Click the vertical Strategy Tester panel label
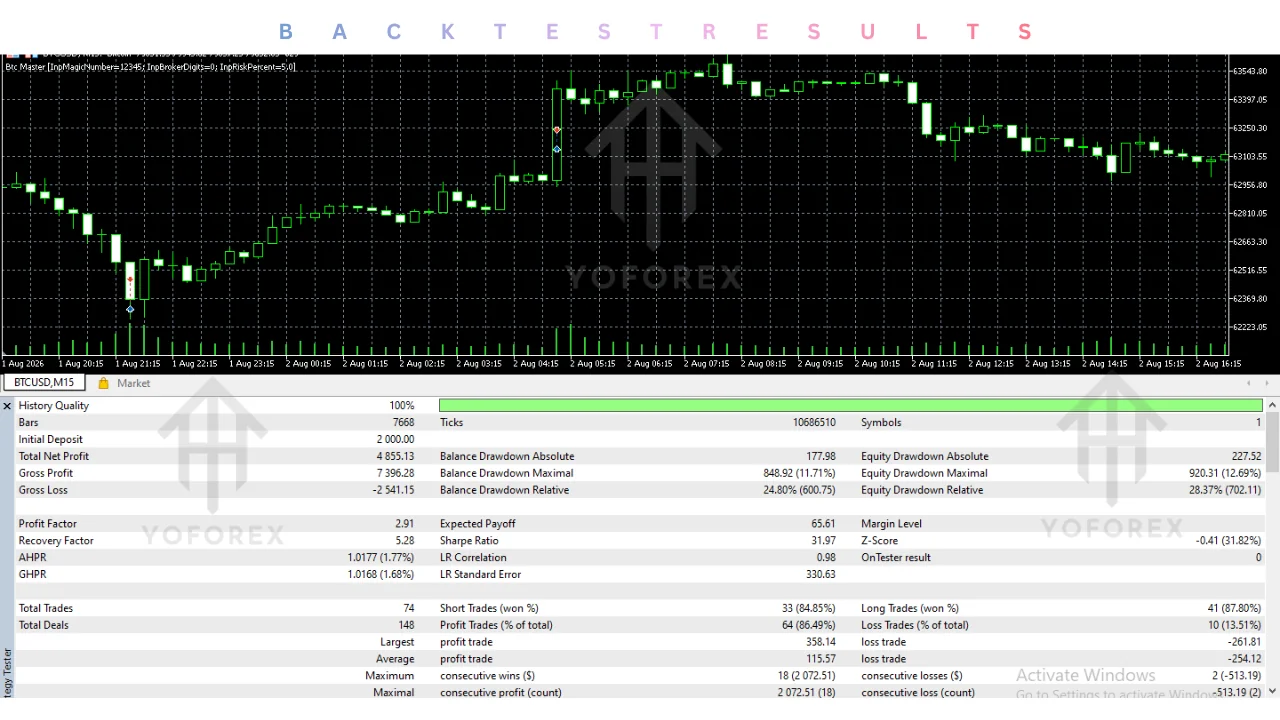 coord(7,672)
